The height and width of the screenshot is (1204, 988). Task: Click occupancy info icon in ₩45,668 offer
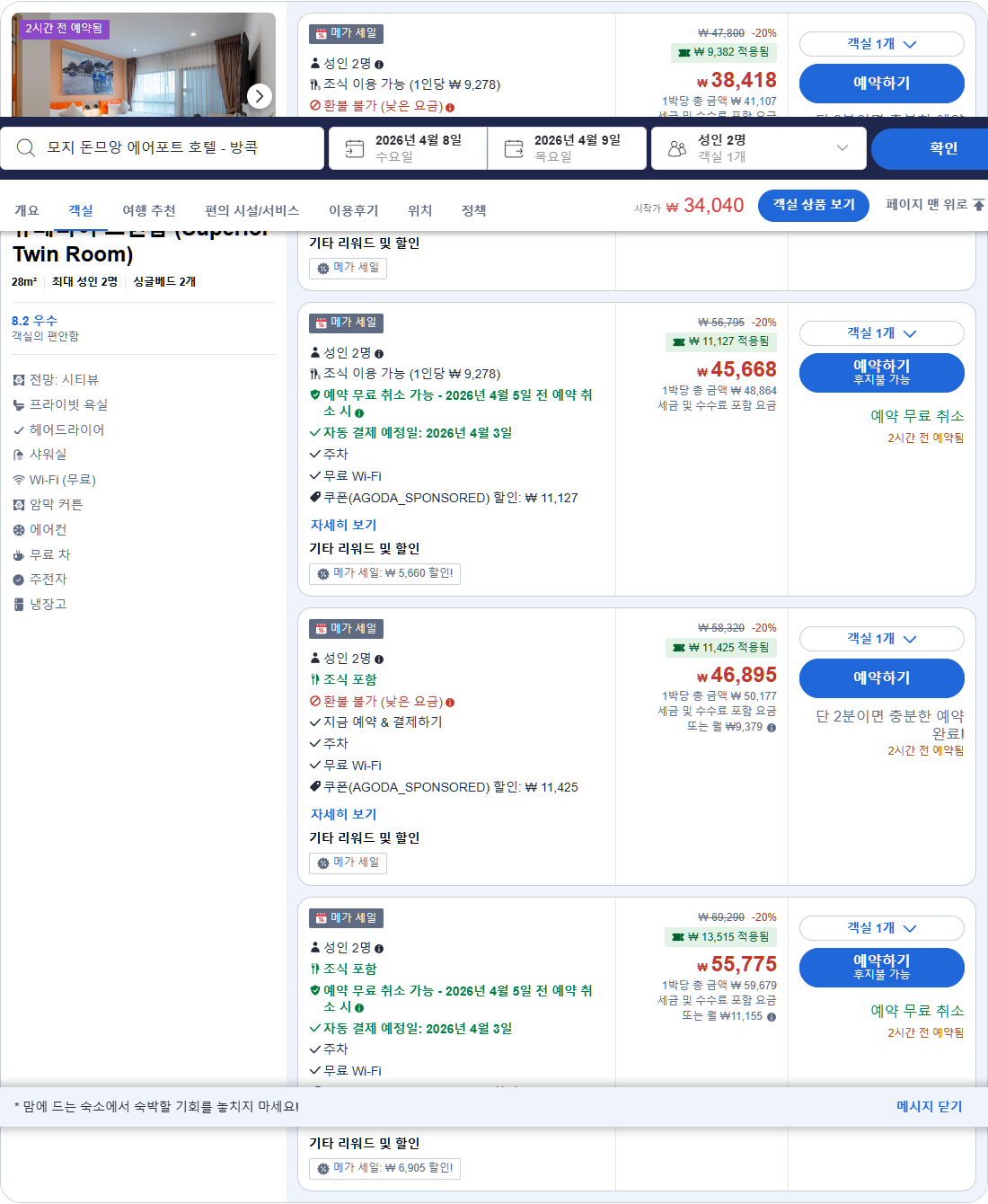(x=379, y=354)
